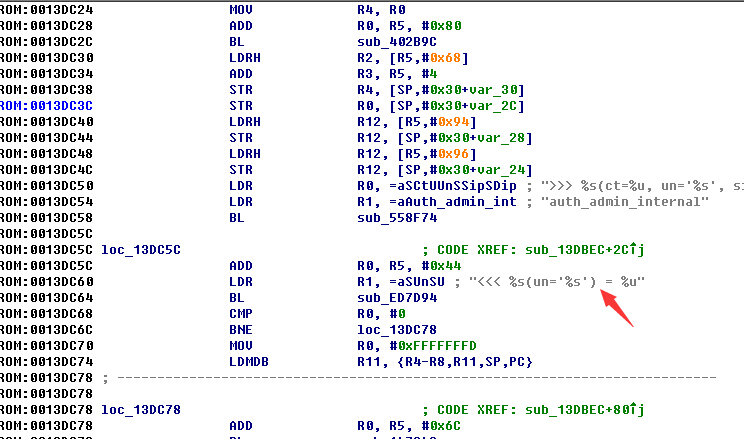Click address ROM:0013DC2C

46,42
